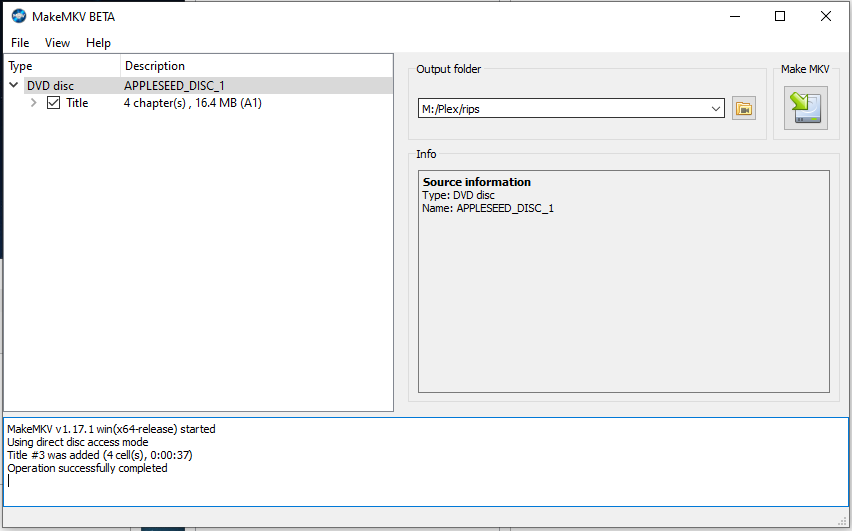
Task: Click the Type column header
Action: coord(62,66)
